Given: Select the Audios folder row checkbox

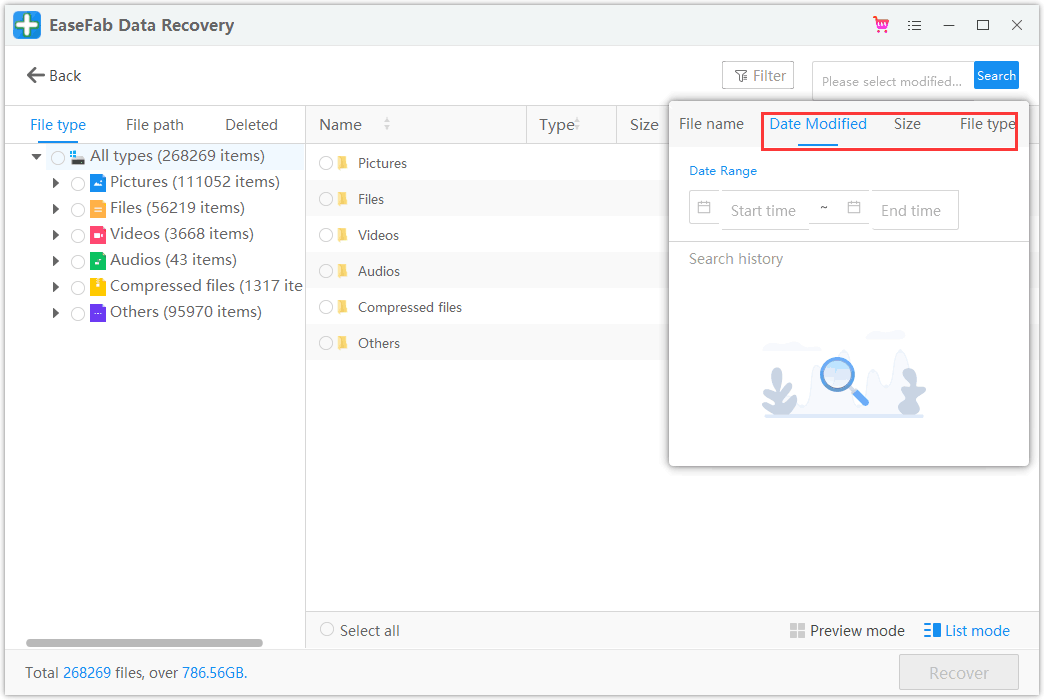Looking at the screenshot, I should tap(326, 270).
